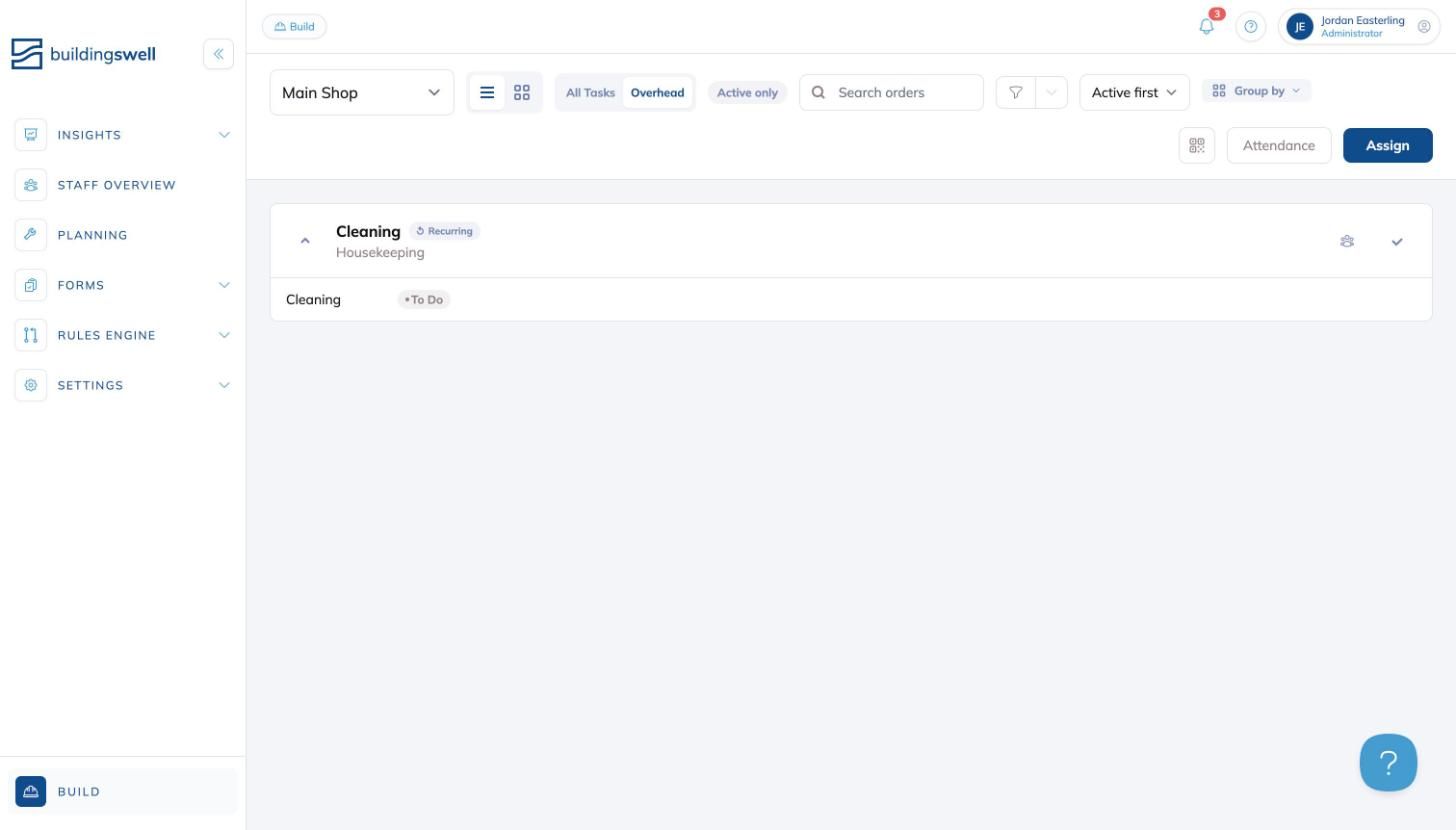1456x830 pixels.
Task: Expand the Forms menu chevron
Action: pyautogui.click(x=224, y=285)
